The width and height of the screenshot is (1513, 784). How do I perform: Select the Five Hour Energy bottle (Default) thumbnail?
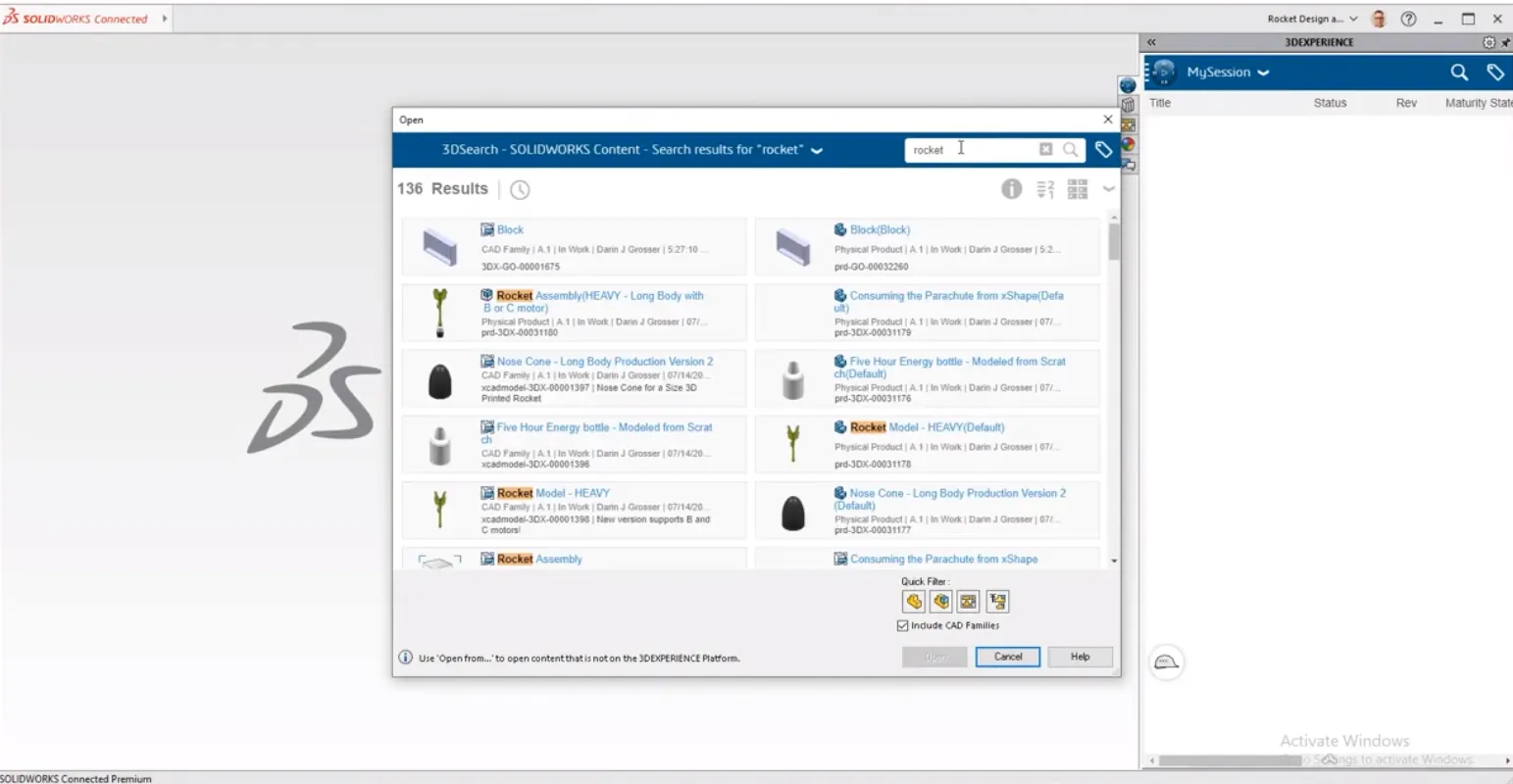point(793,379)
